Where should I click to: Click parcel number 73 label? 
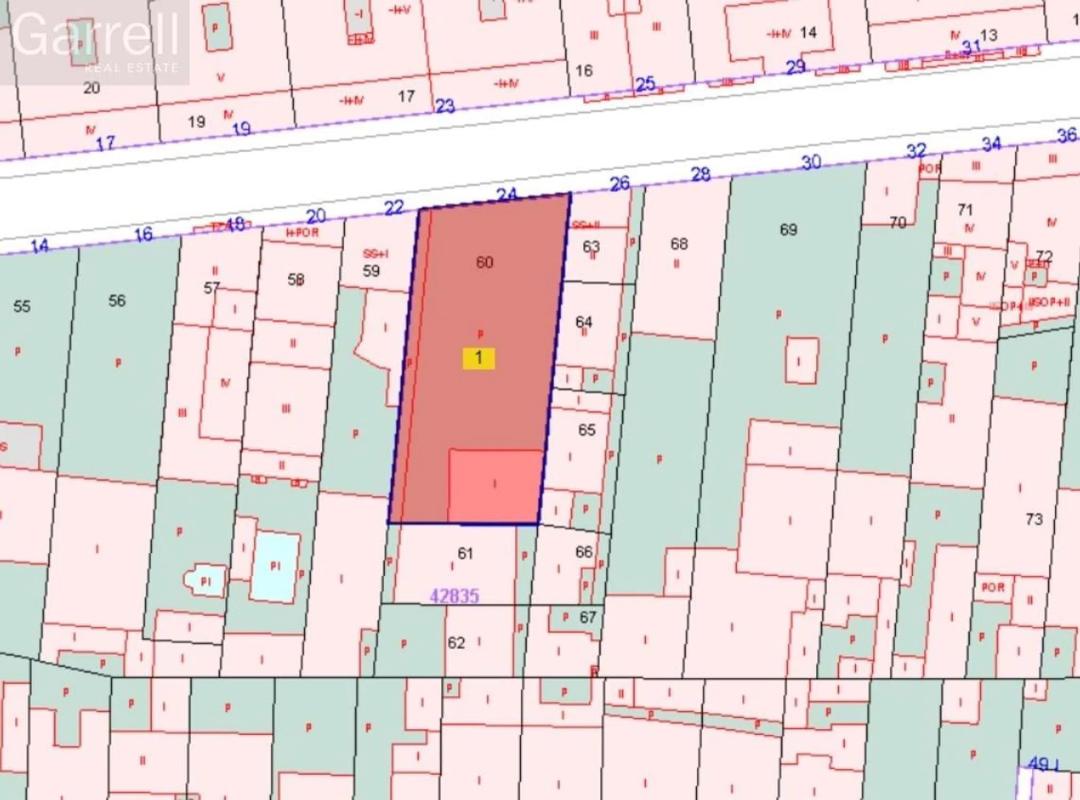click(1034, 519)
